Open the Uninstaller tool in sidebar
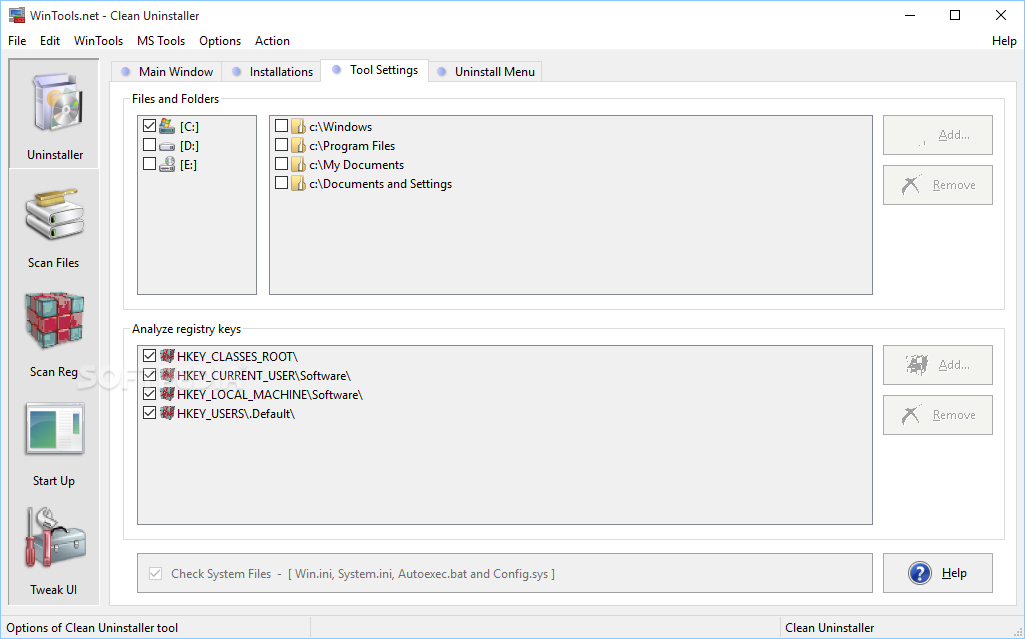This screenshot has height=639, width=1025. coord(54,114)
